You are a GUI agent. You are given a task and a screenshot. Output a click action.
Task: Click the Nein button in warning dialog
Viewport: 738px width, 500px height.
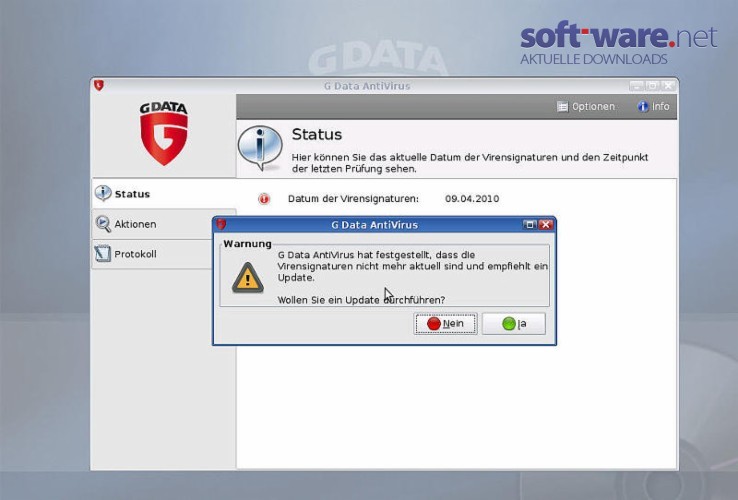pyautogui.click(x=445, y=323)
